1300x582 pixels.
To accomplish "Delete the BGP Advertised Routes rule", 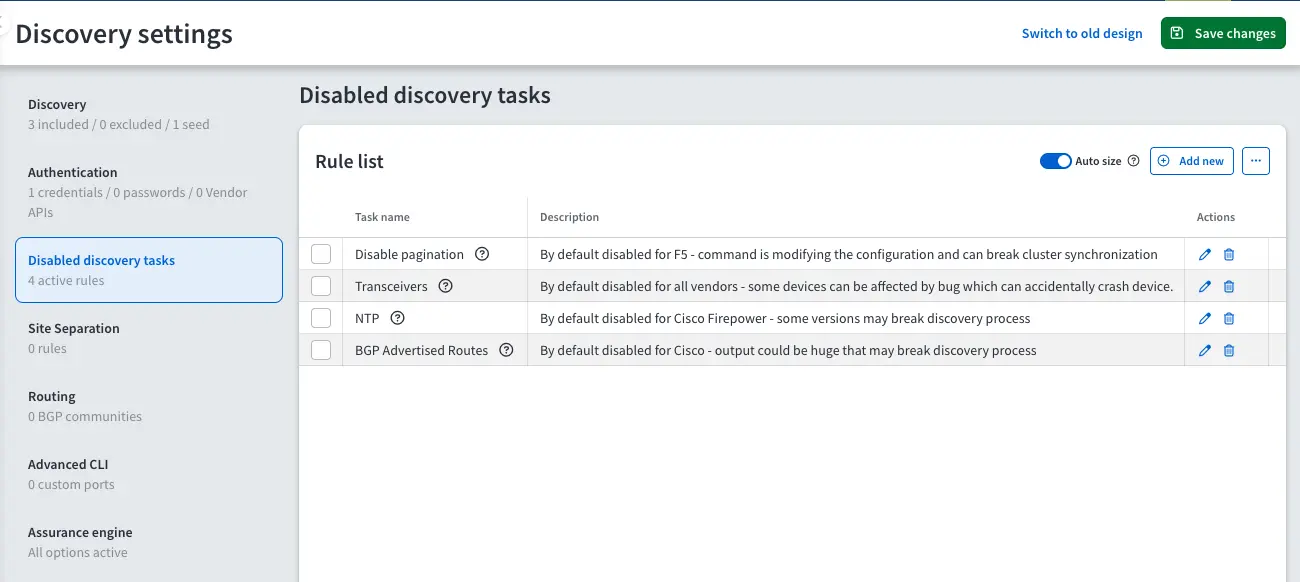I will (1229, 351).
